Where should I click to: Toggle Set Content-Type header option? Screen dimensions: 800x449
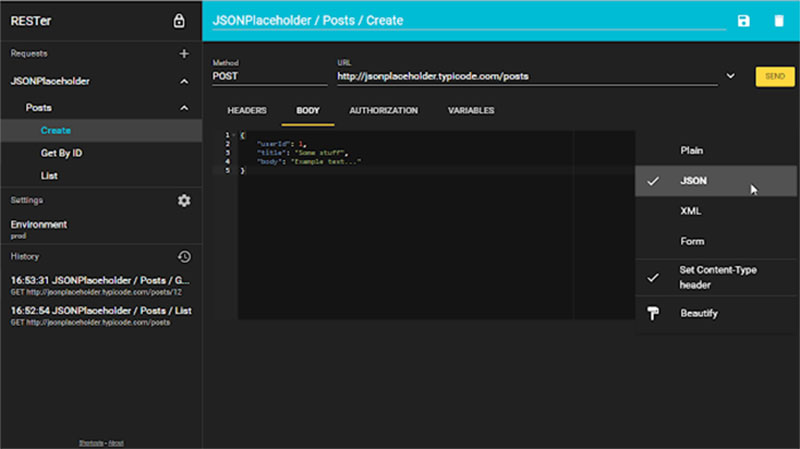click(715, 278)
